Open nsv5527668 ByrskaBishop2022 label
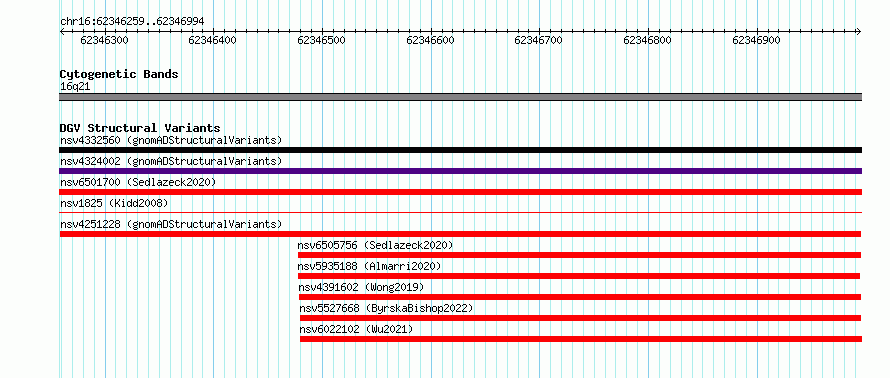 pos(386,308)
